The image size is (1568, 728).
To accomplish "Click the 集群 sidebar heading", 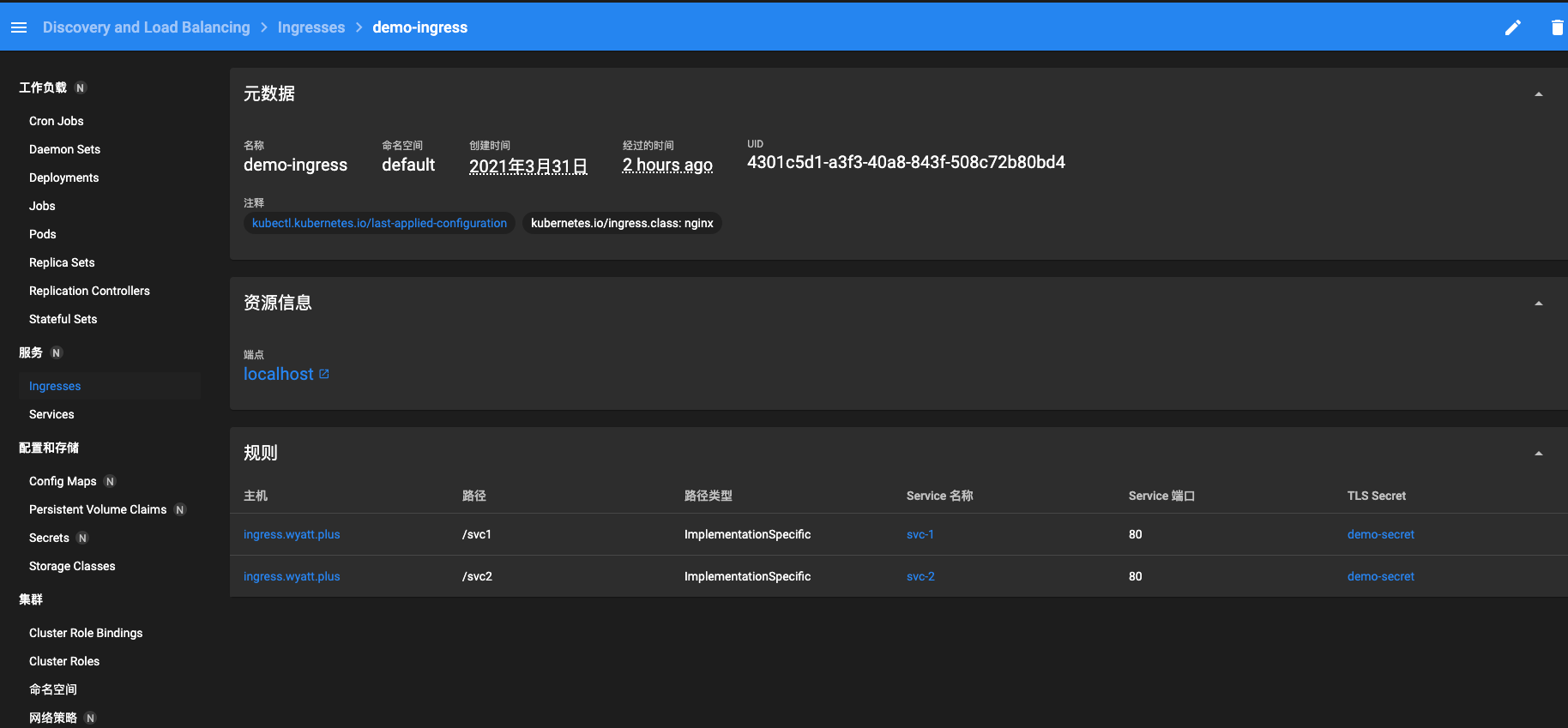I will coord(31,599).
